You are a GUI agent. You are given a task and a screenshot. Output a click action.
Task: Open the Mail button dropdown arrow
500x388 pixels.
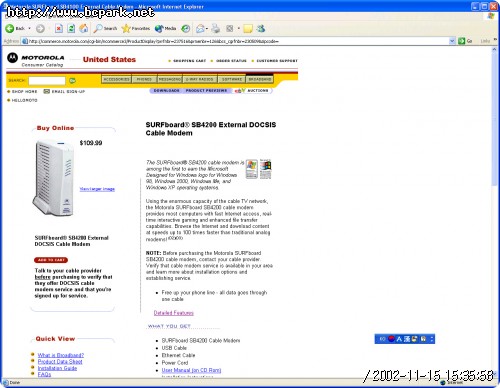pos(207,29)
